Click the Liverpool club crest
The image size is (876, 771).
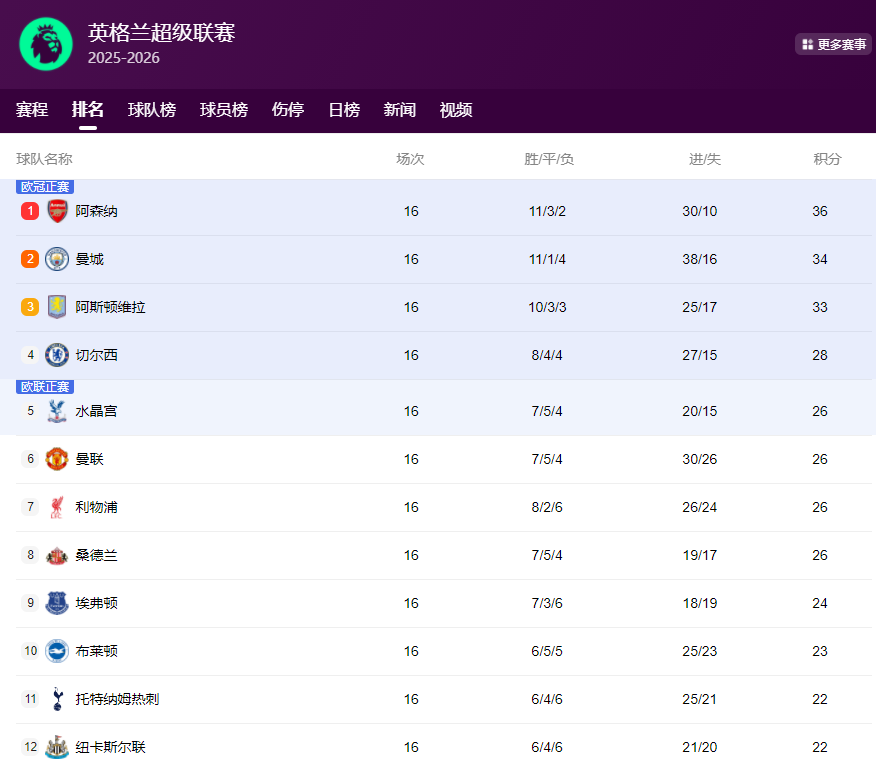(x=57, y=507)
